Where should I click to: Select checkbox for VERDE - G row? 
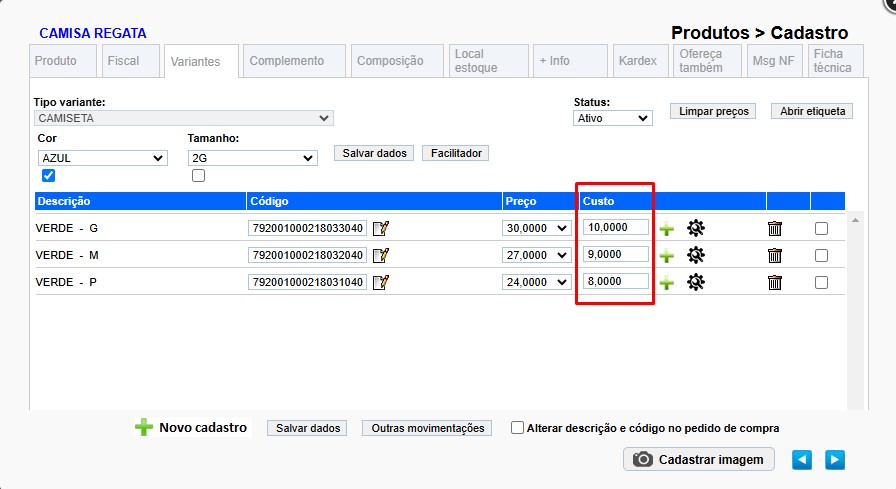(821, 229)
